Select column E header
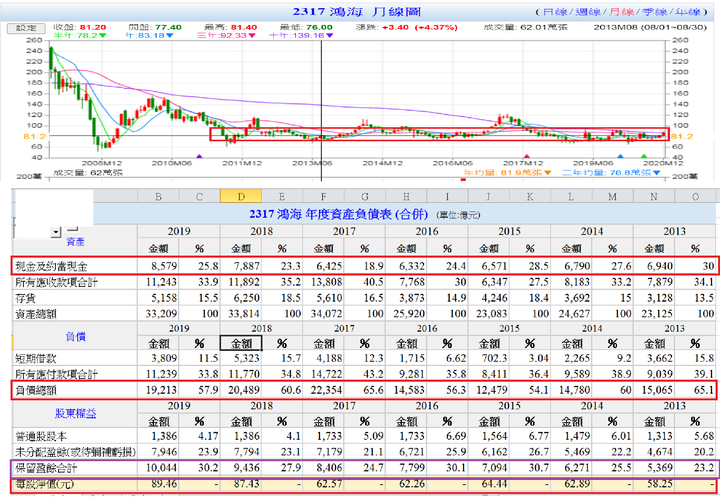 pyautogui.click(x=282, y=196)
